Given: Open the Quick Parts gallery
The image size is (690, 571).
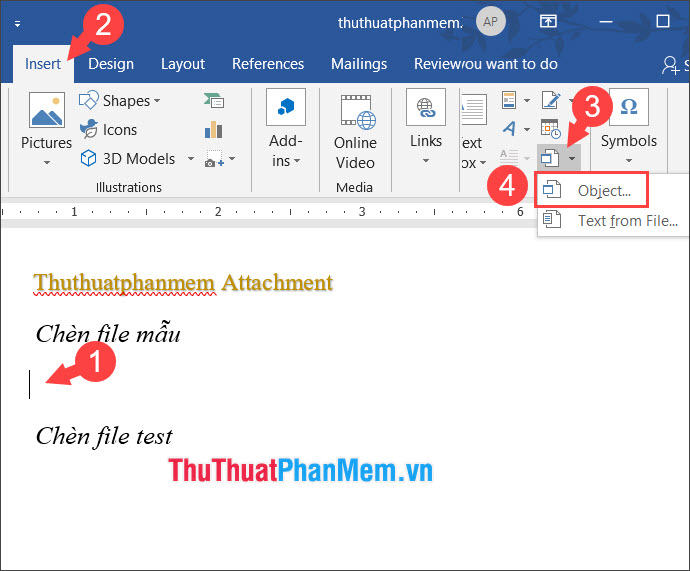Looking at the screenshot, I should click(x=509, y=100).
